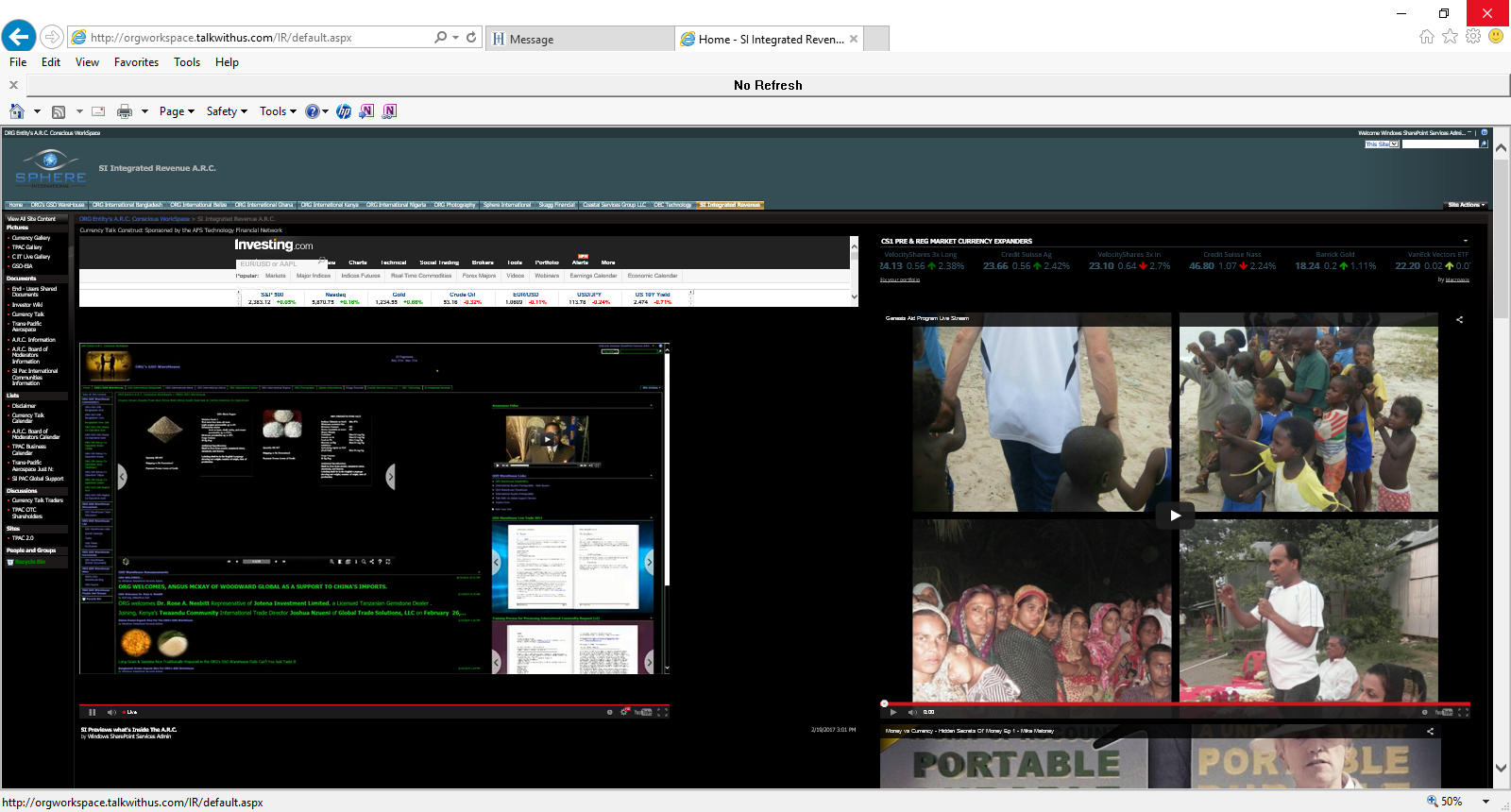Switch to the Message browser tab

pos(581,39)
